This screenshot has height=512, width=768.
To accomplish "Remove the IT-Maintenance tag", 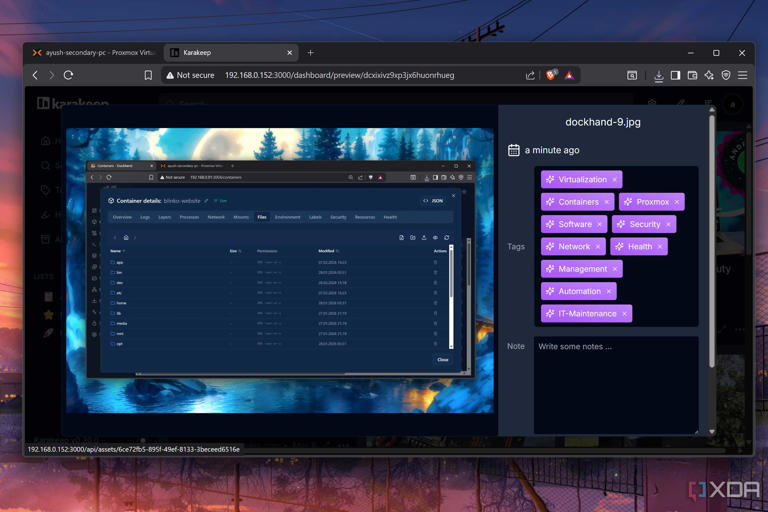I will coord(624,314).
